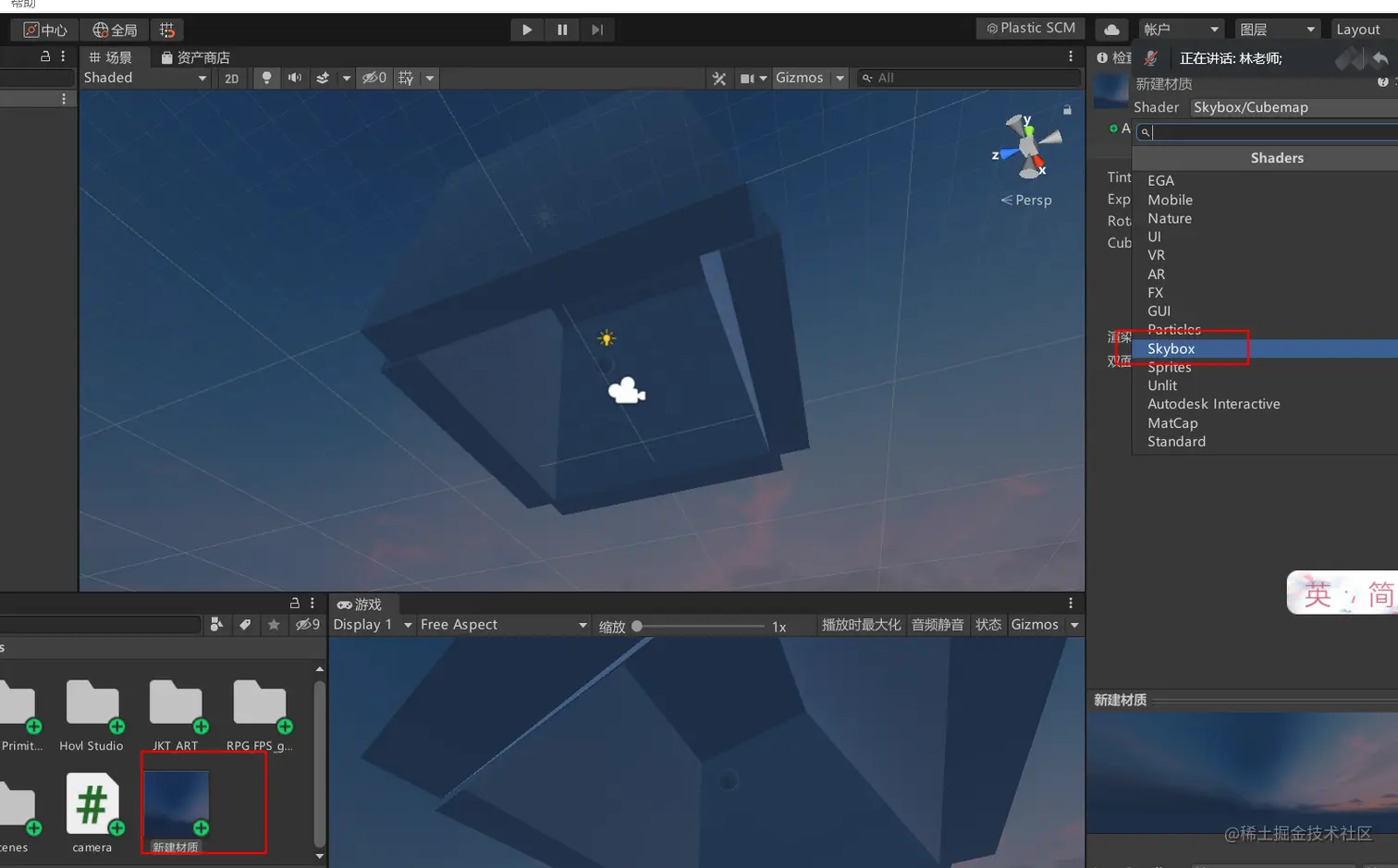Click the shader search input field
1398x868 pixels.
(1268, 131)
